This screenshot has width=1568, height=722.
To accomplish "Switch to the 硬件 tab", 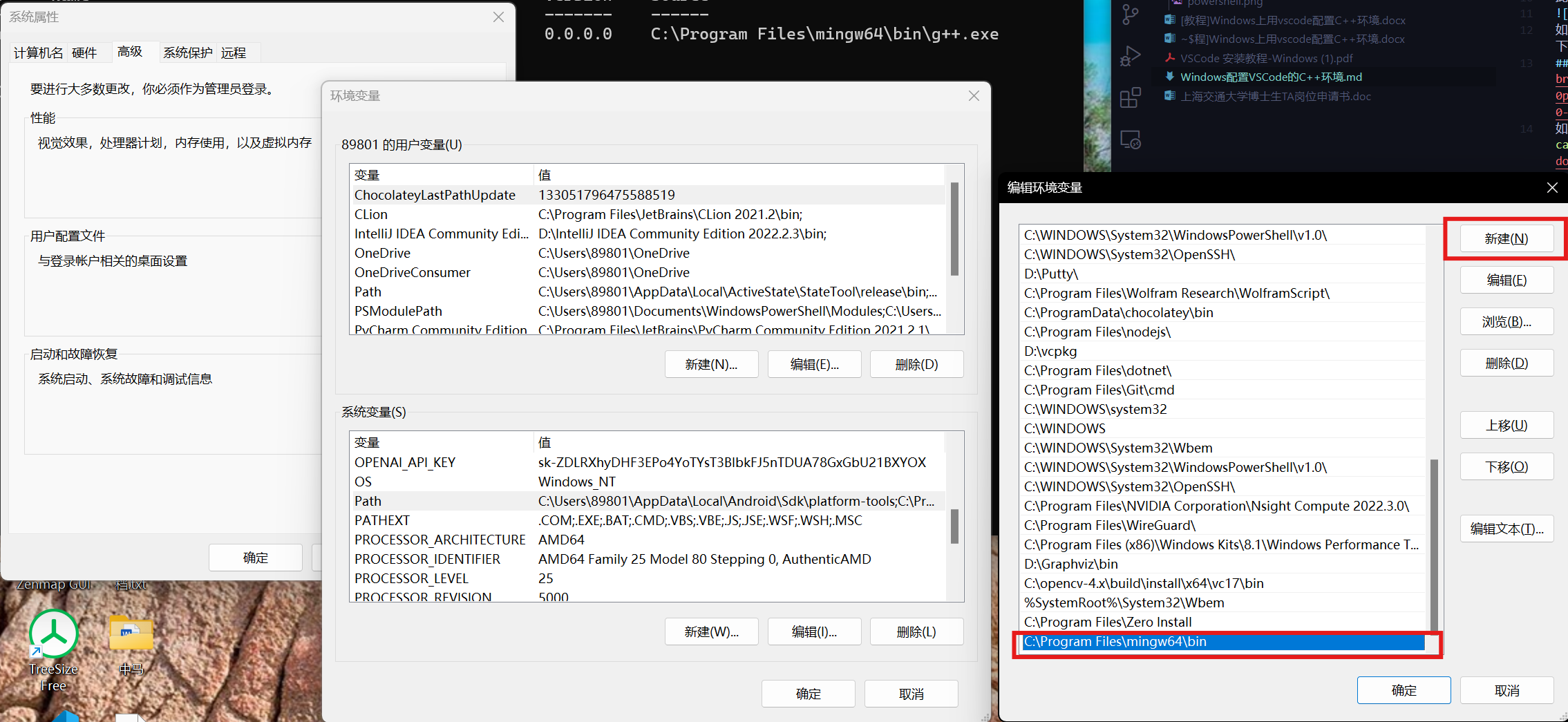I will click(84, 53).
